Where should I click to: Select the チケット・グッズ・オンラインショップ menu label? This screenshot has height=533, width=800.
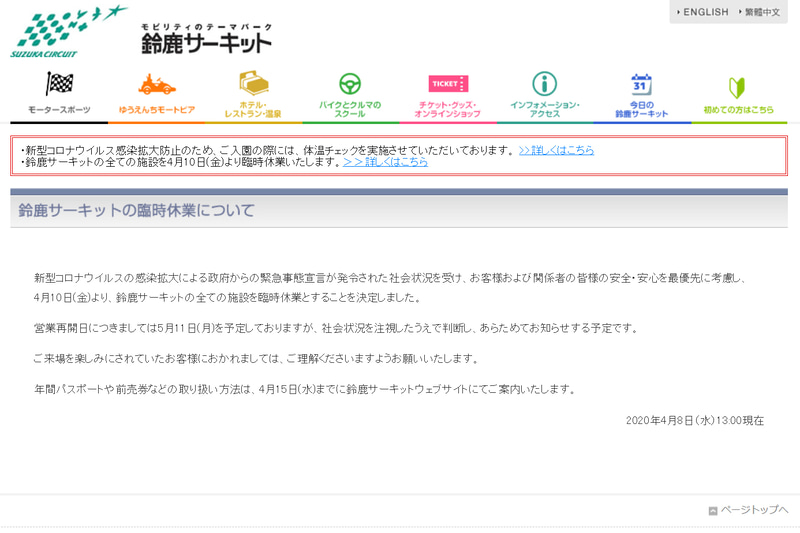coord(447,110)
